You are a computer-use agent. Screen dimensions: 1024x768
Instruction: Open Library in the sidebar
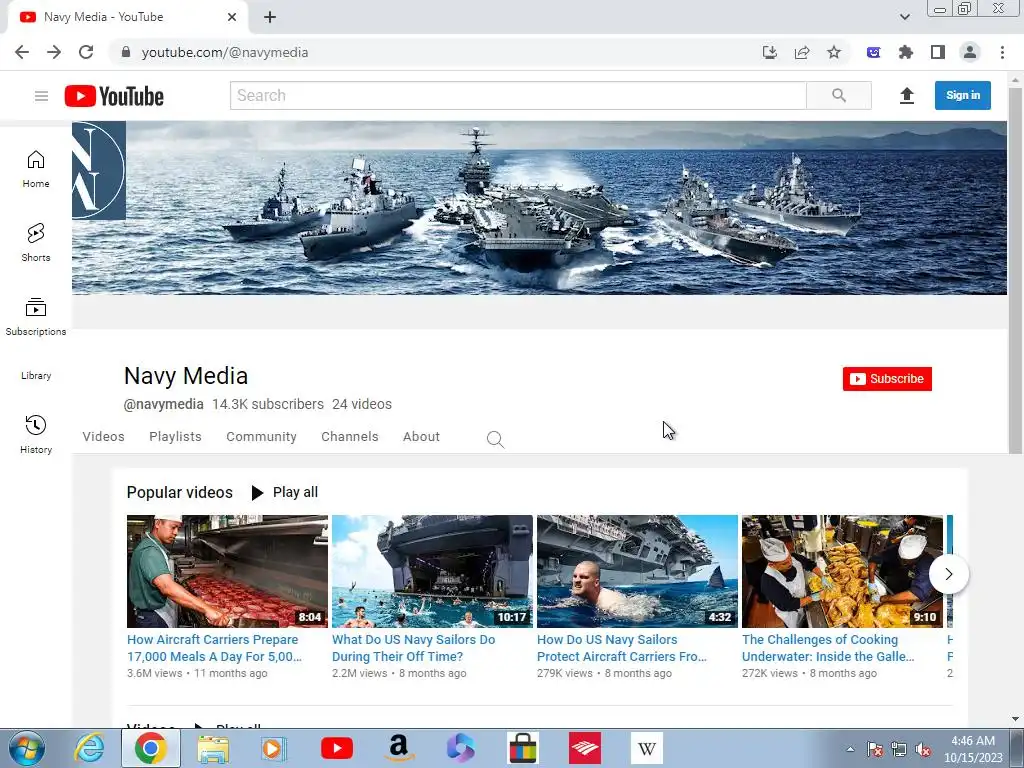(x=36, y=376)
